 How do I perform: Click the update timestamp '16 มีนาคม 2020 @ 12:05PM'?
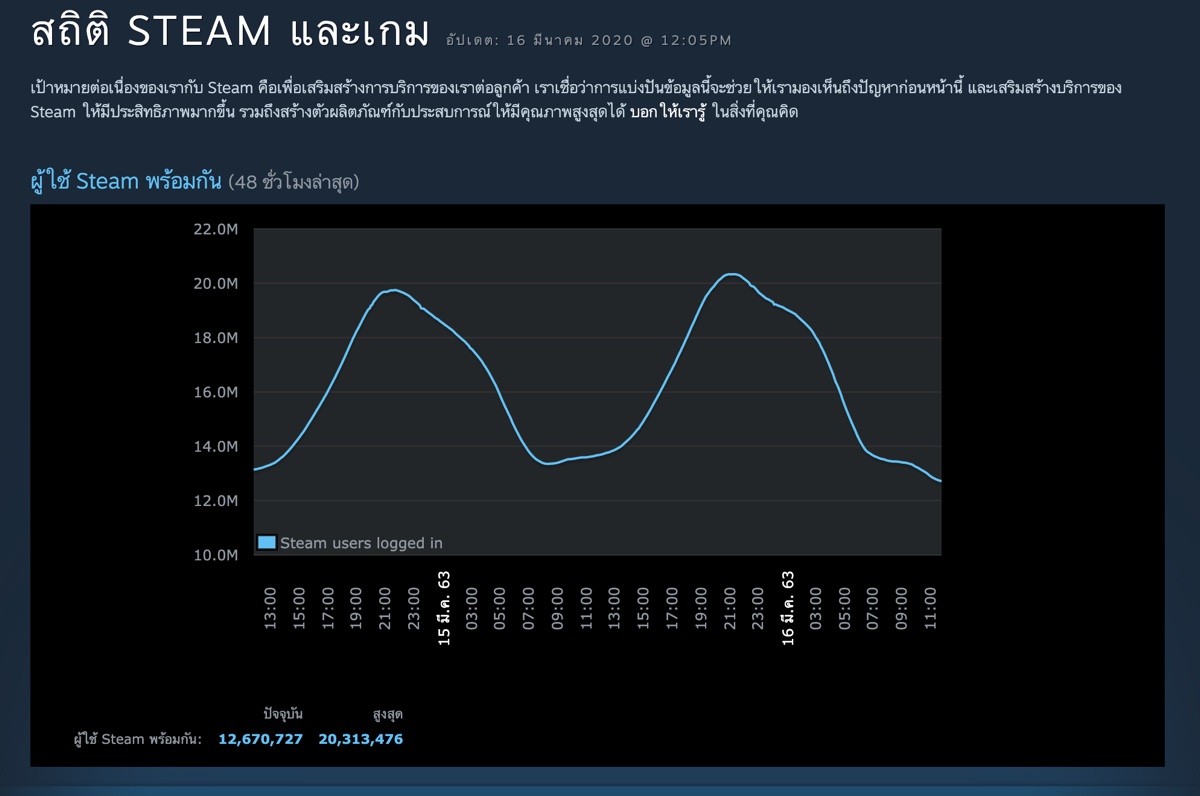tap(620, 41)
